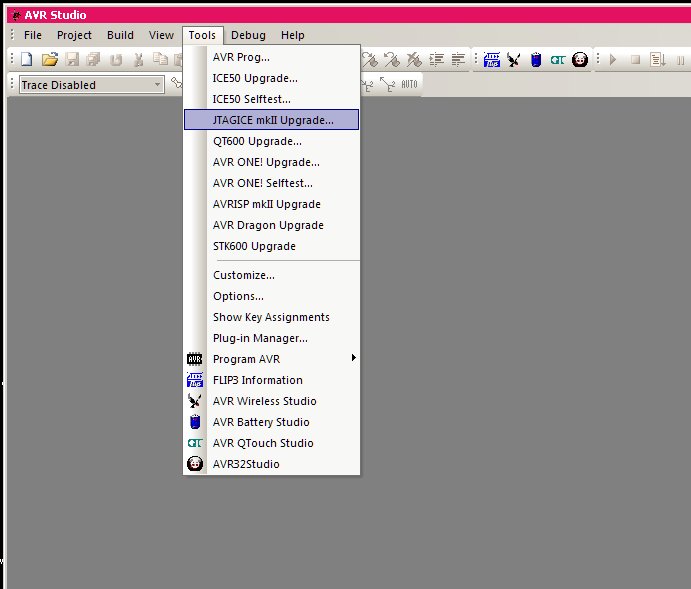Click the Run debug play icon

pos(613,59)
